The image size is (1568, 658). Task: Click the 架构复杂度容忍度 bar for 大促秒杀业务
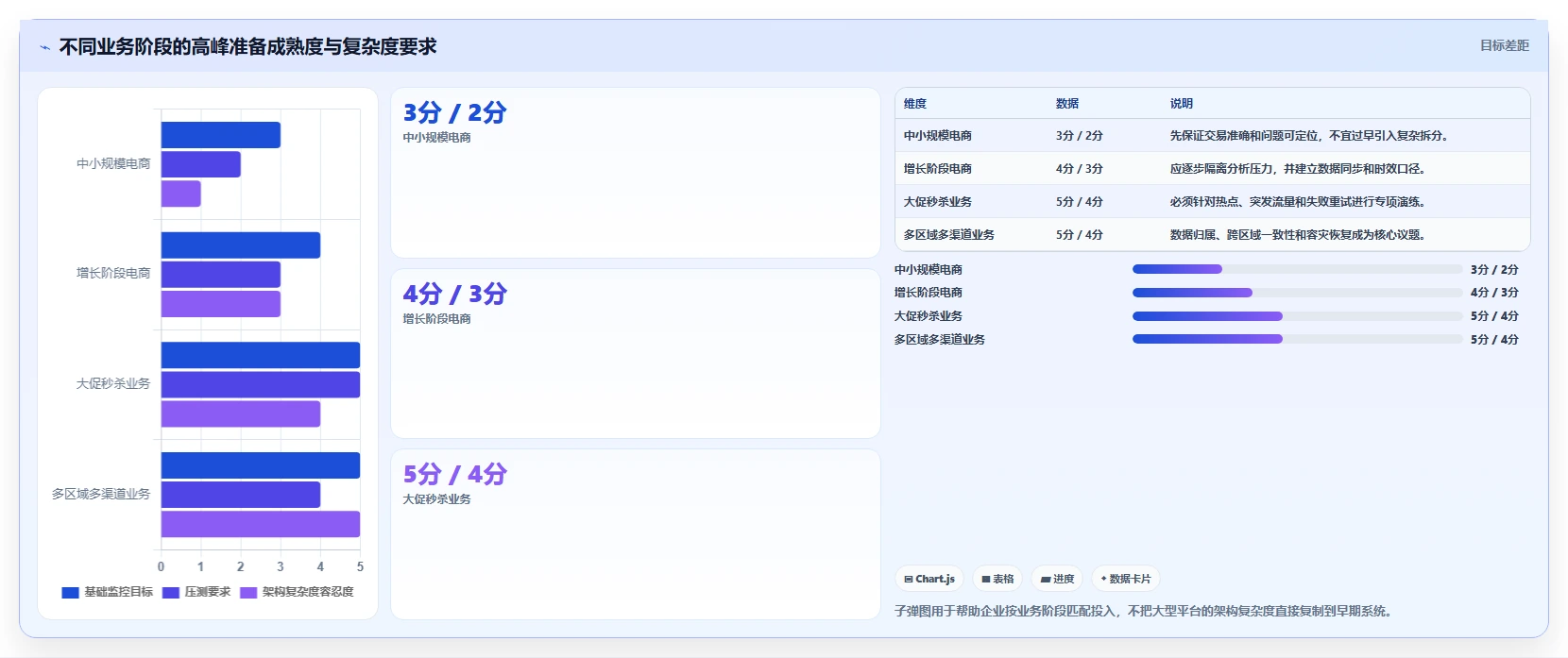click(241, 414)
